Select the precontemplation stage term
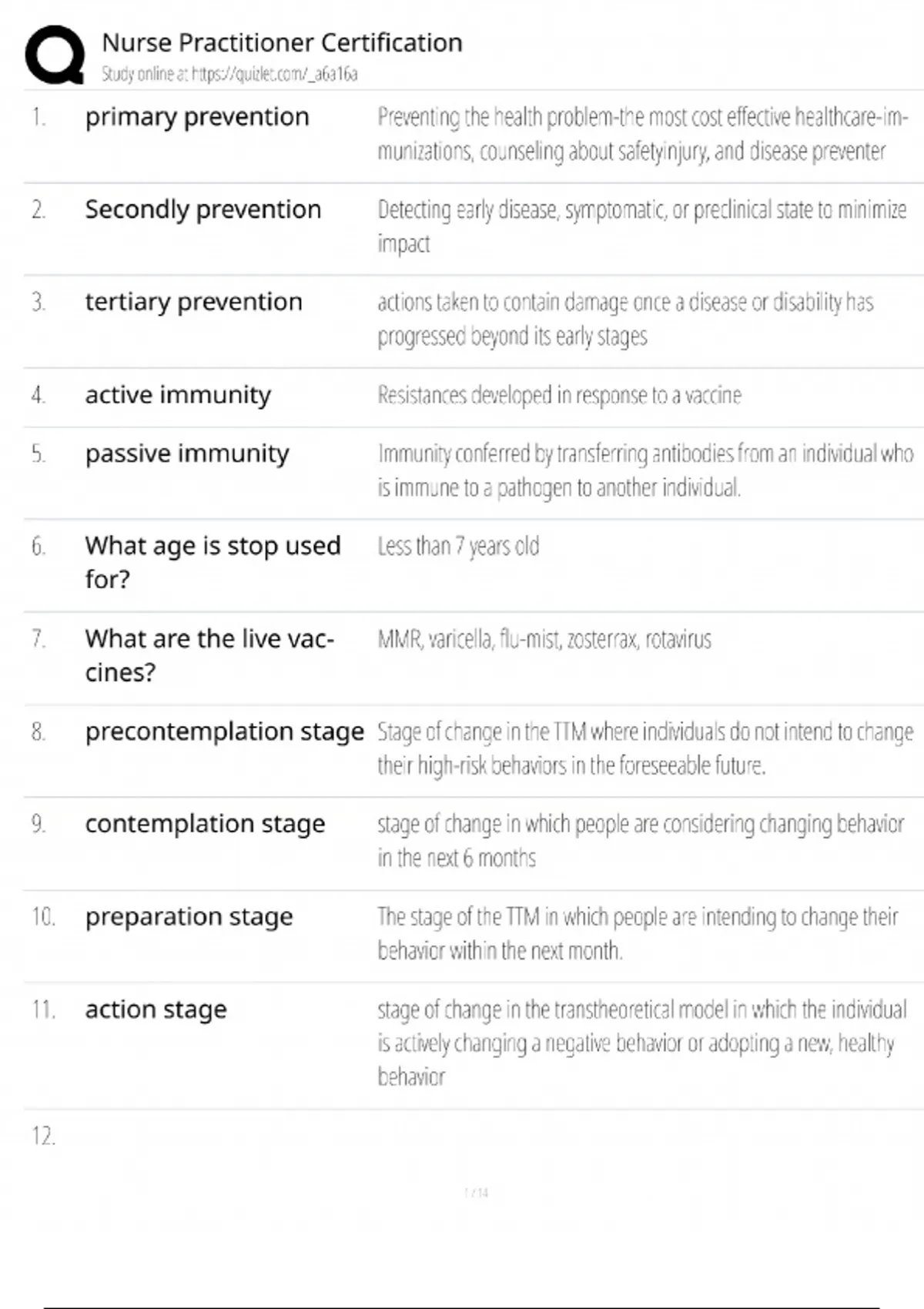 point(224,731)
